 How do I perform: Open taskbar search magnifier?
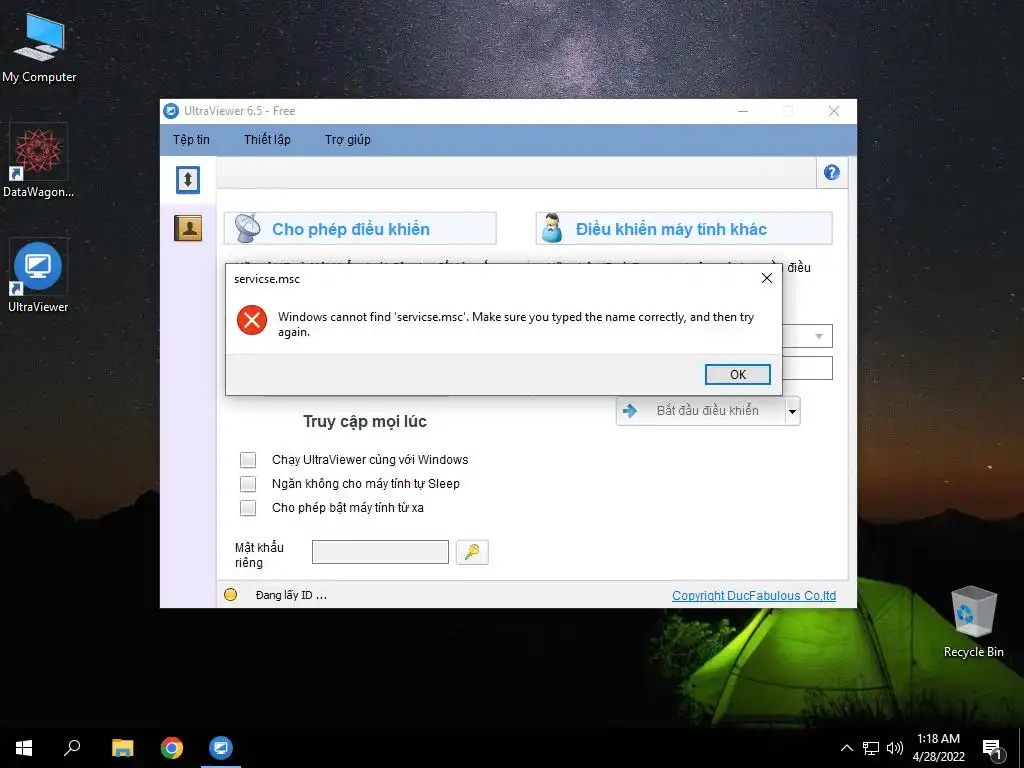pyautogui.click(x=72, y=748)
